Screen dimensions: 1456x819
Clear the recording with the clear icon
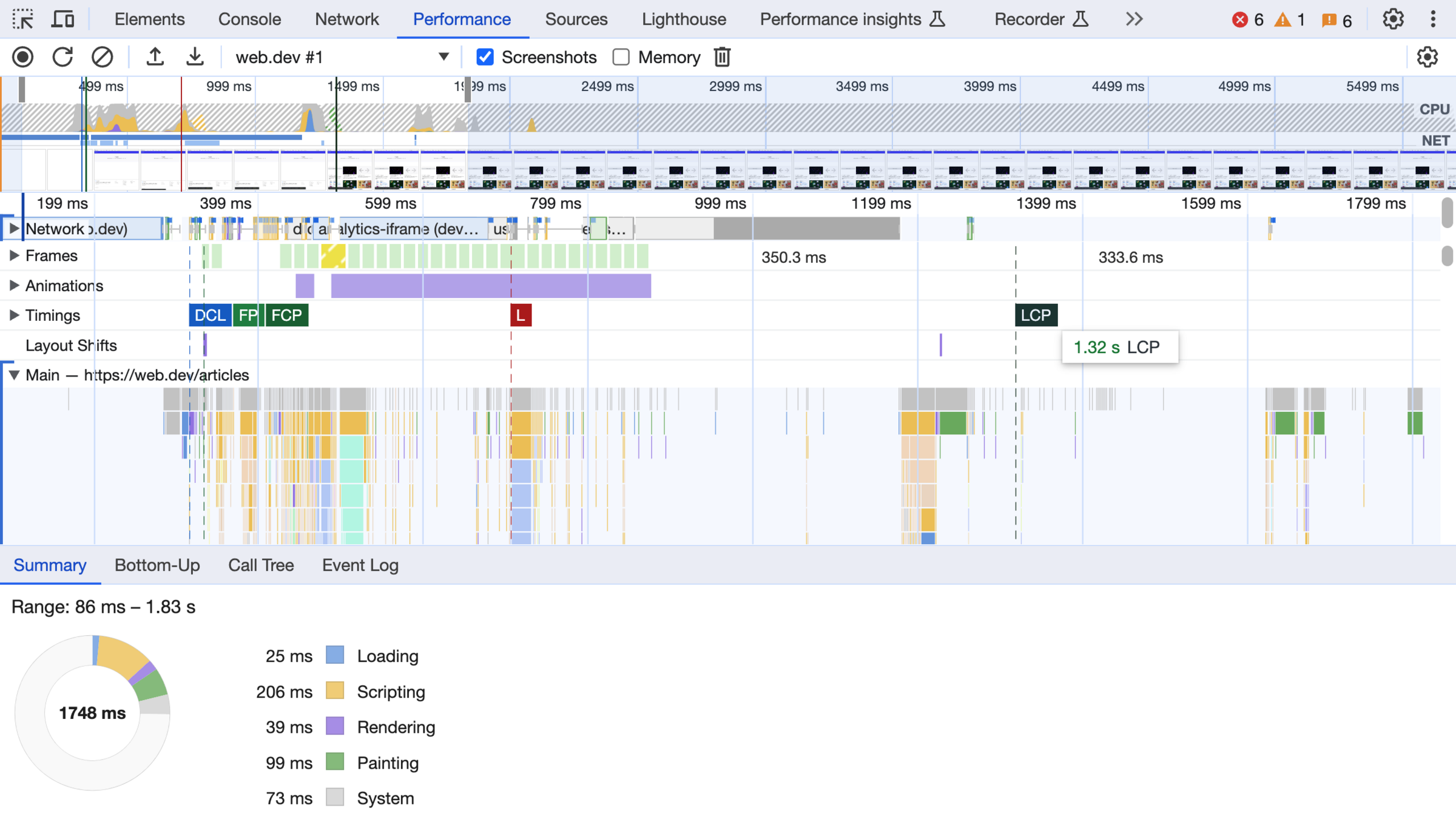click(x=102, y=57)
